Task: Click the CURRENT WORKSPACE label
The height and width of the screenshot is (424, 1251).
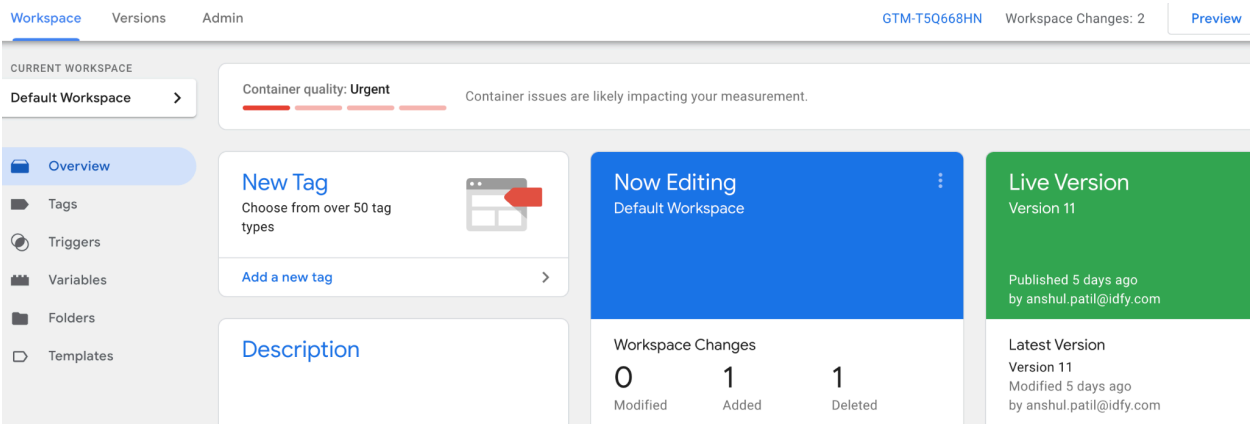Action: pyautogui.click(x=71, y=68)
